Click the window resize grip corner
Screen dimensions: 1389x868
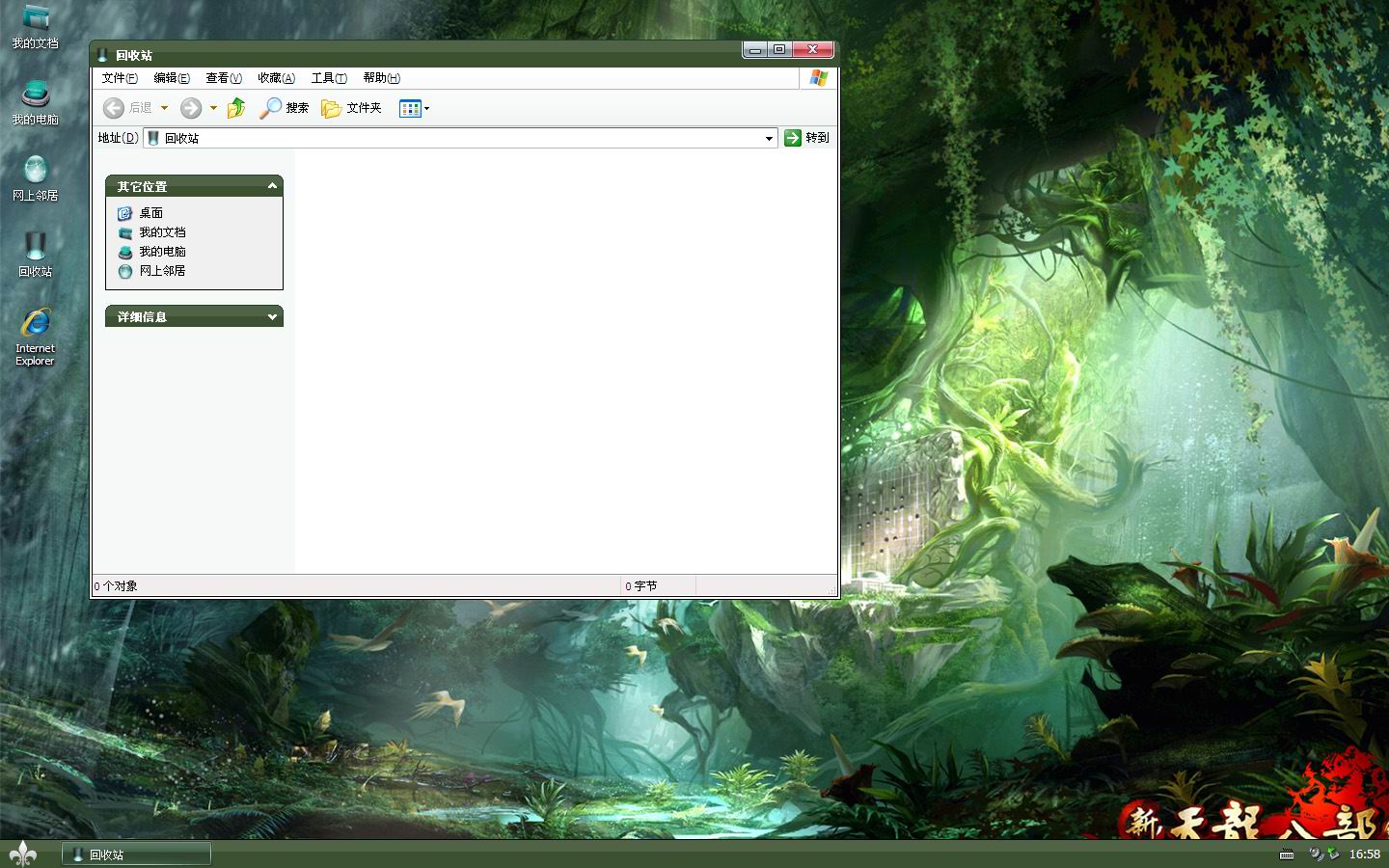[831, 589]
